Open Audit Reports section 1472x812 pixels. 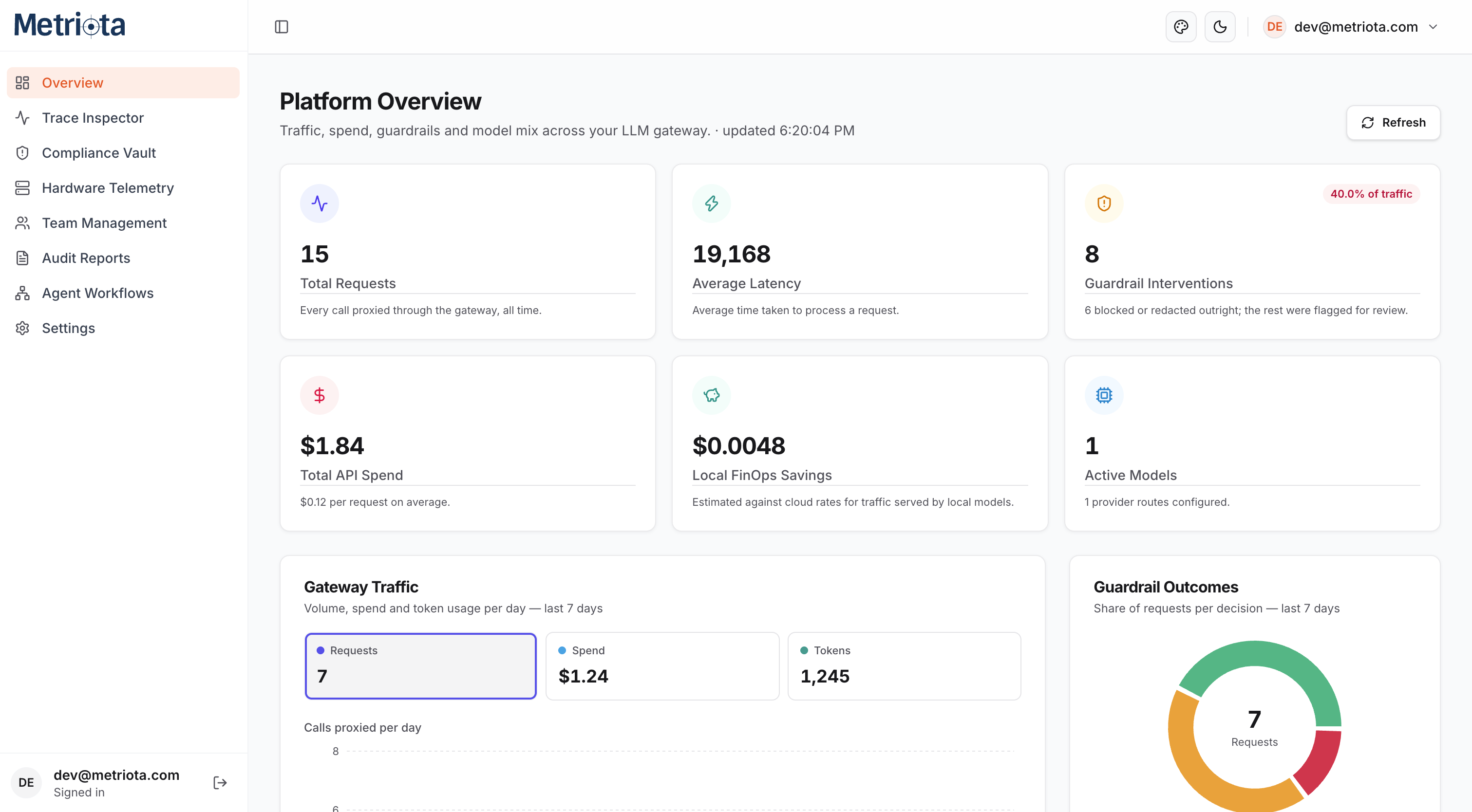(123, 258)
